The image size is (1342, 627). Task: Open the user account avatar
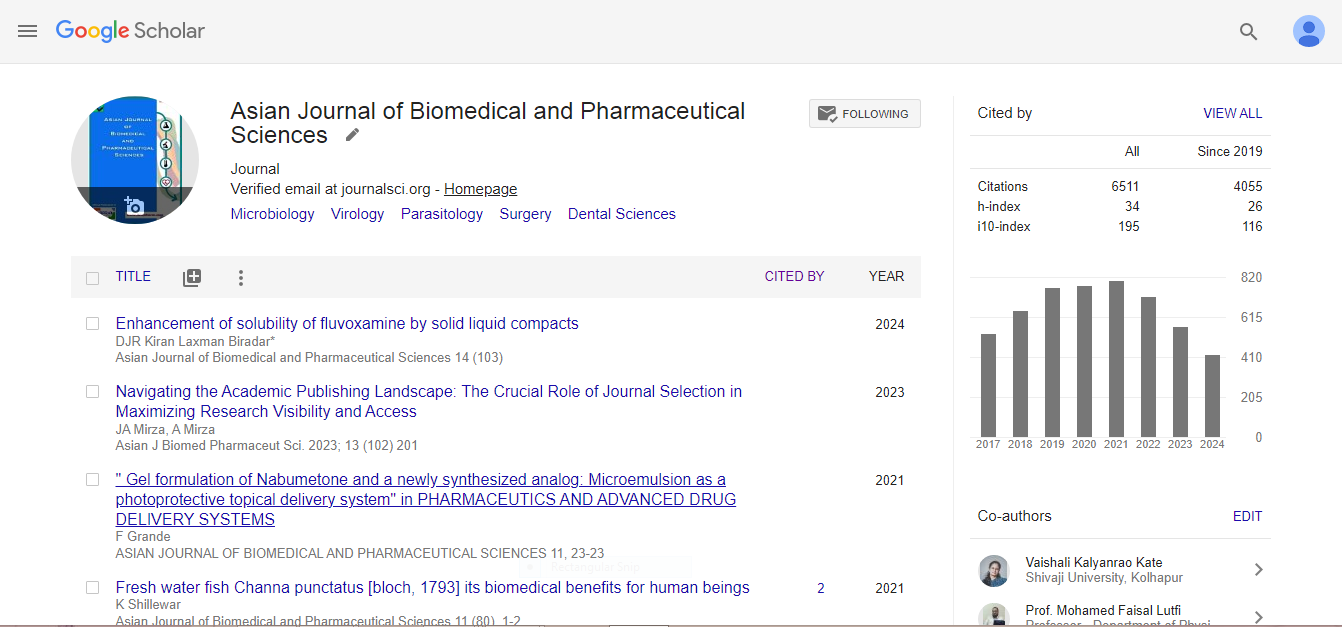[1308, 31]
